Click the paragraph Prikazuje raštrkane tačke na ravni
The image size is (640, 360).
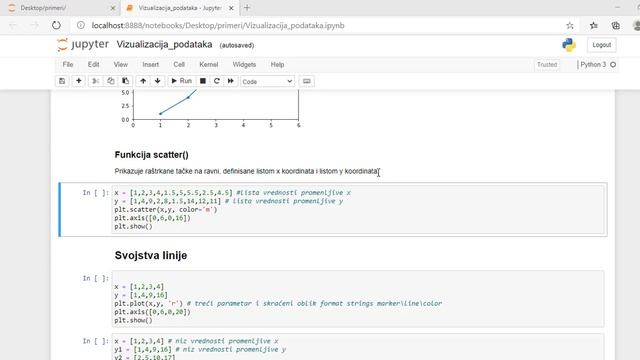247,171
